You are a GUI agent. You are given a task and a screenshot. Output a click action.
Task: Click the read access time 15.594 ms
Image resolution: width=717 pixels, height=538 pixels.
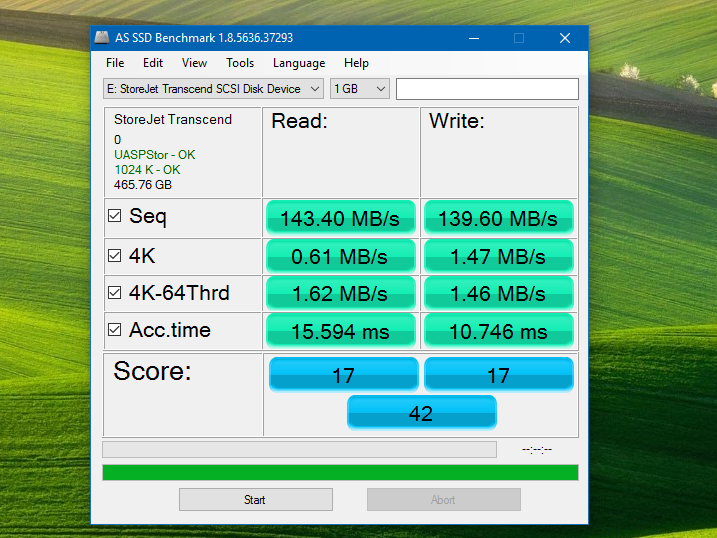(341, 331)
